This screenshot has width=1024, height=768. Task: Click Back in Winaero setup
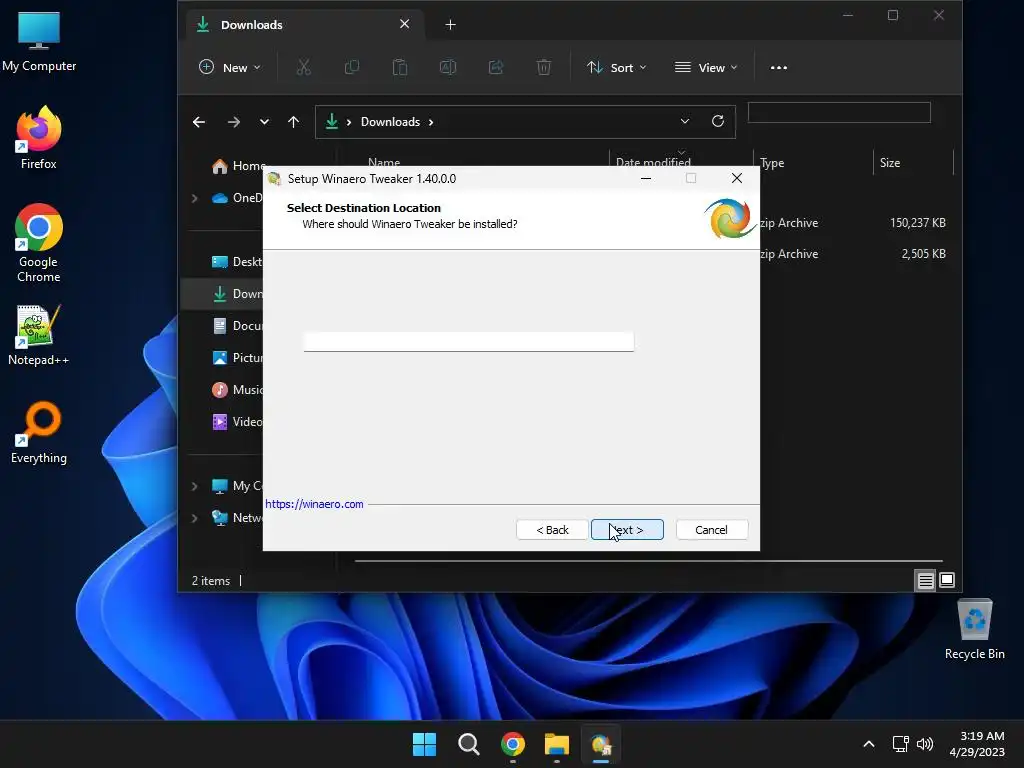[552, 530]
